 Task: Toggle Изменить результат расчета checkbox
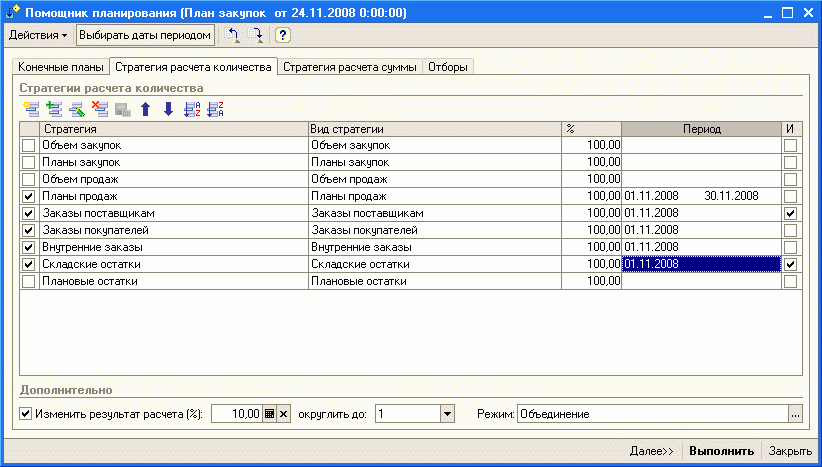[25, 414]
